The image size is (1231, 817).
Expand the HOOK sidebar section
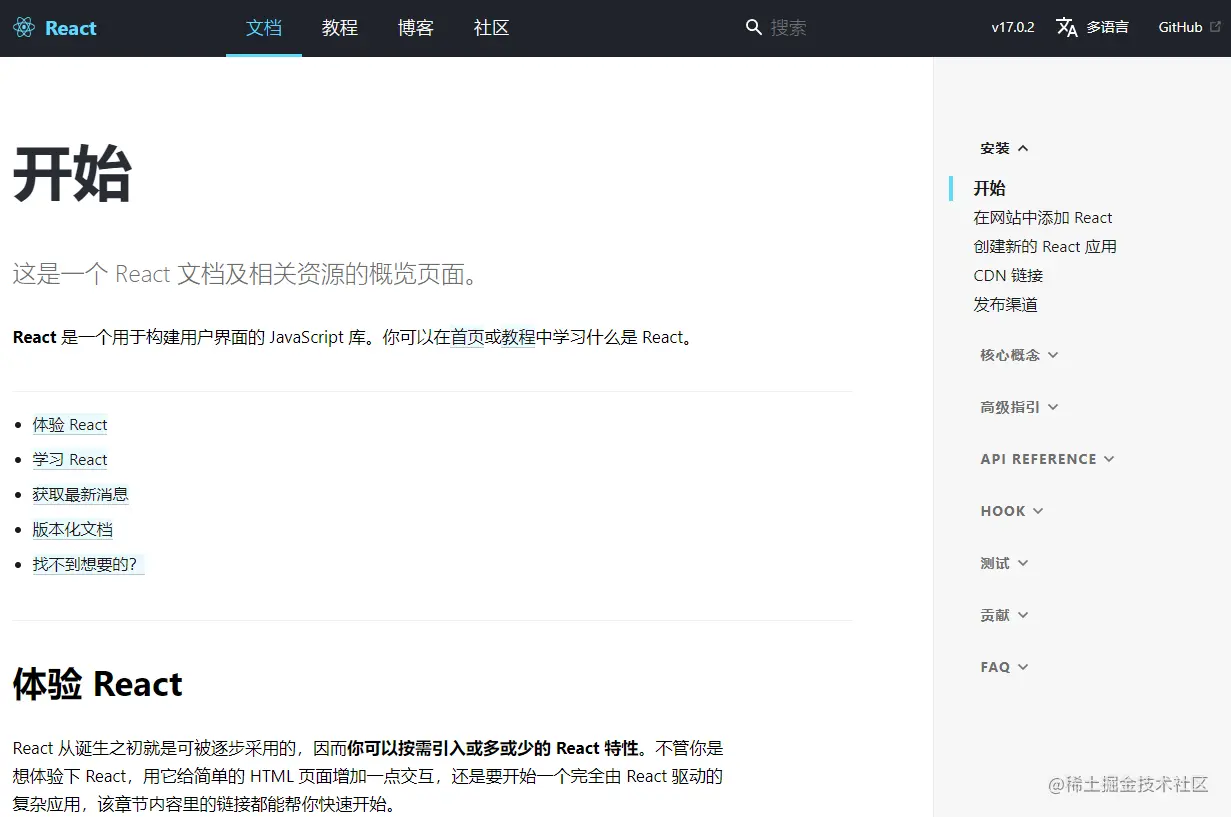tap(1012, 511)
